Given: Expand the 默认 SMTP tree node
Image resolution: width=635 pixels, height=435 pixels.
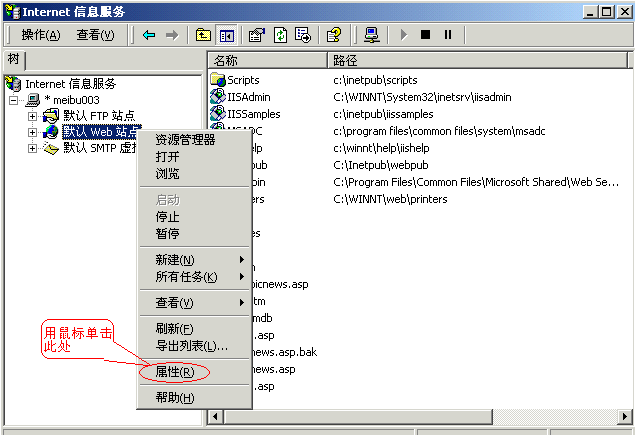Looking at the screenshot, I should tap(32, 148).
